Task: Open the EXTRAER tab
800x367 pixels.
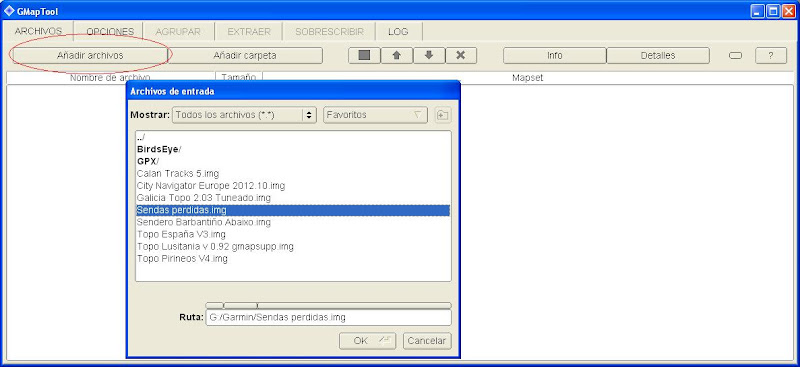Action: 249,32
